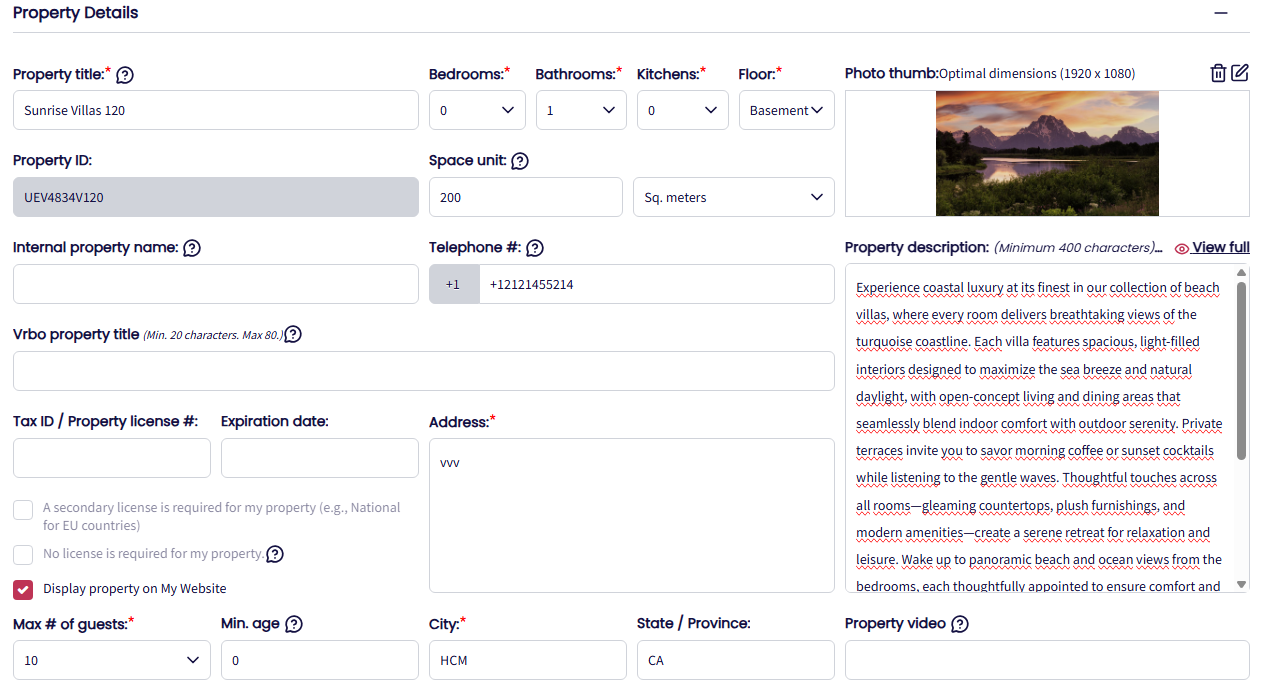Open the Floor dropdown showing Basement
This screenshot has width=1276, height=685.
coord(787,110)
